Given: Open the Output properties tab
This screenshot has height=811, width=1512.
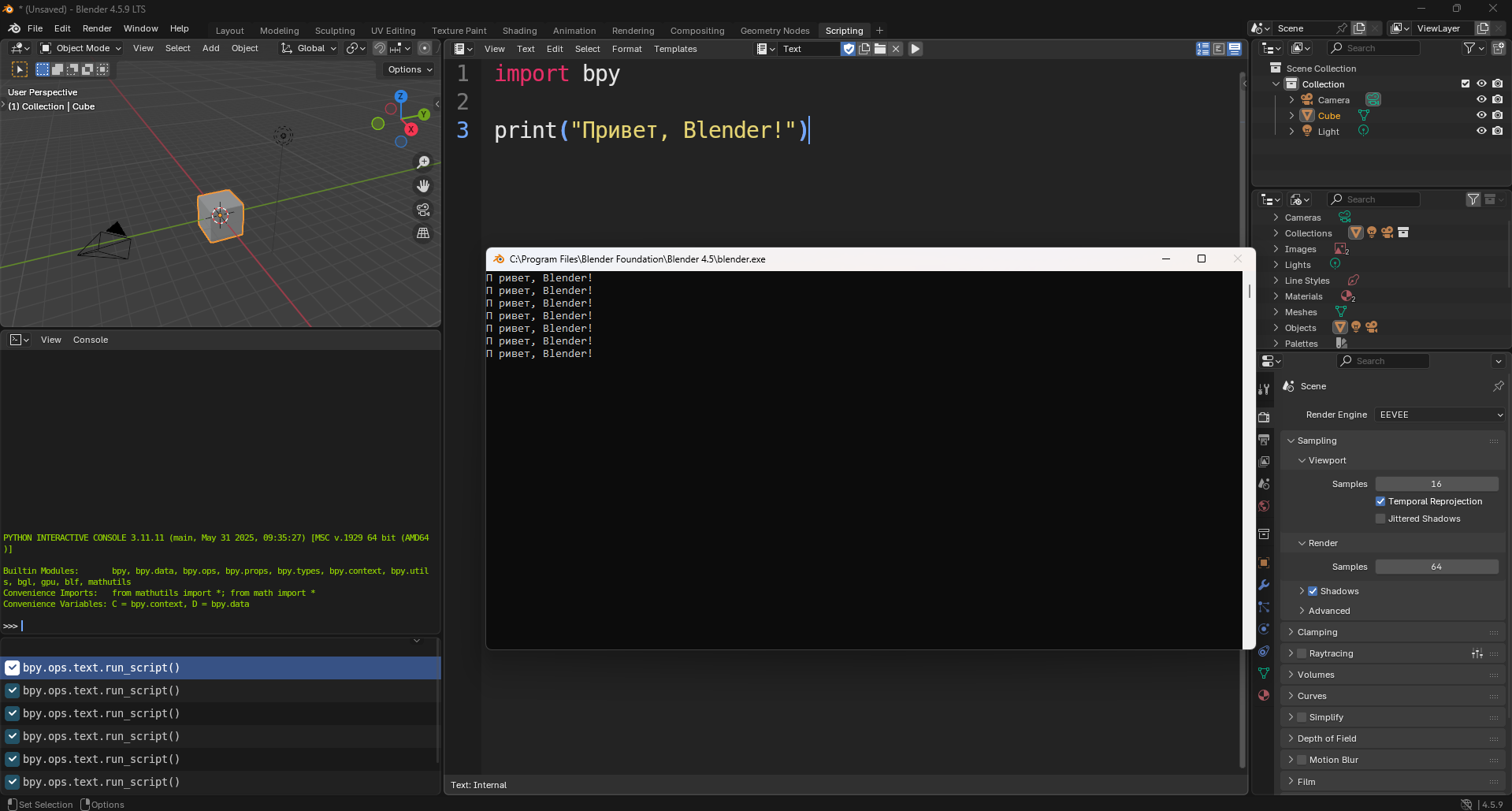Looking at the screenshot, I should tap(1264, 439).
